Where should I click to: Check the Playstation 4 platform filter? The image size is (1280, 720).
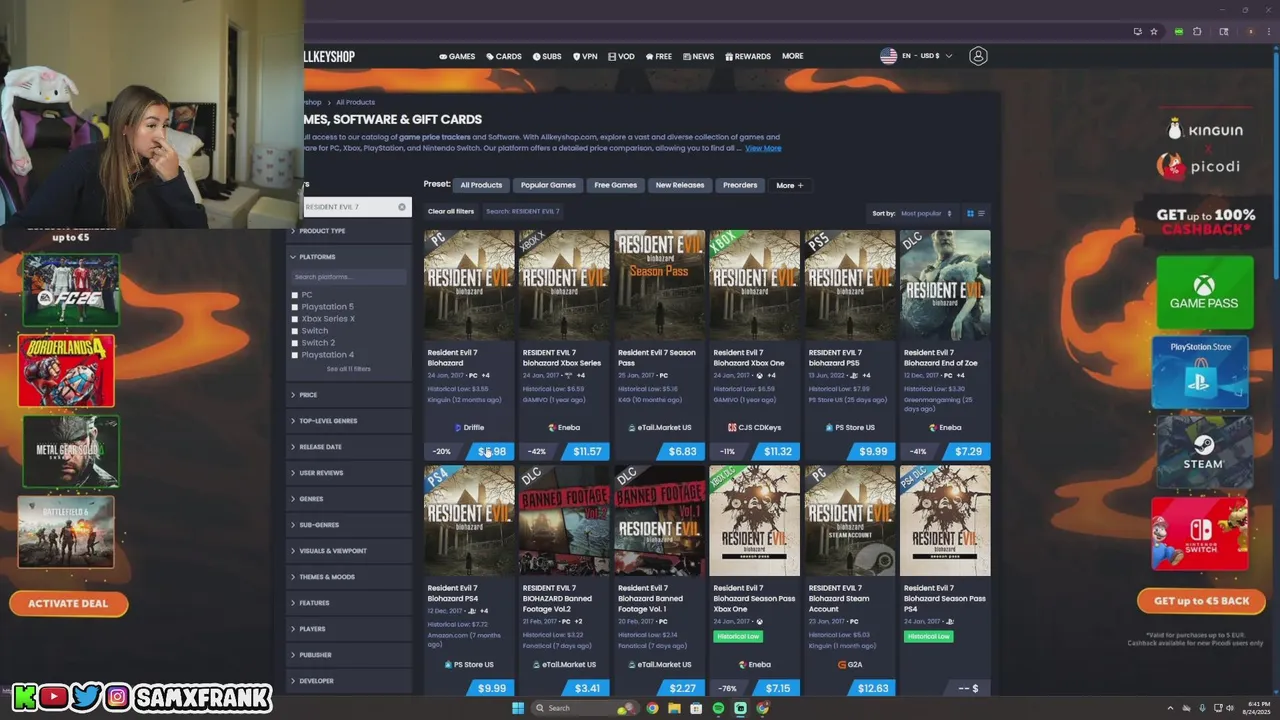[295, 355]
